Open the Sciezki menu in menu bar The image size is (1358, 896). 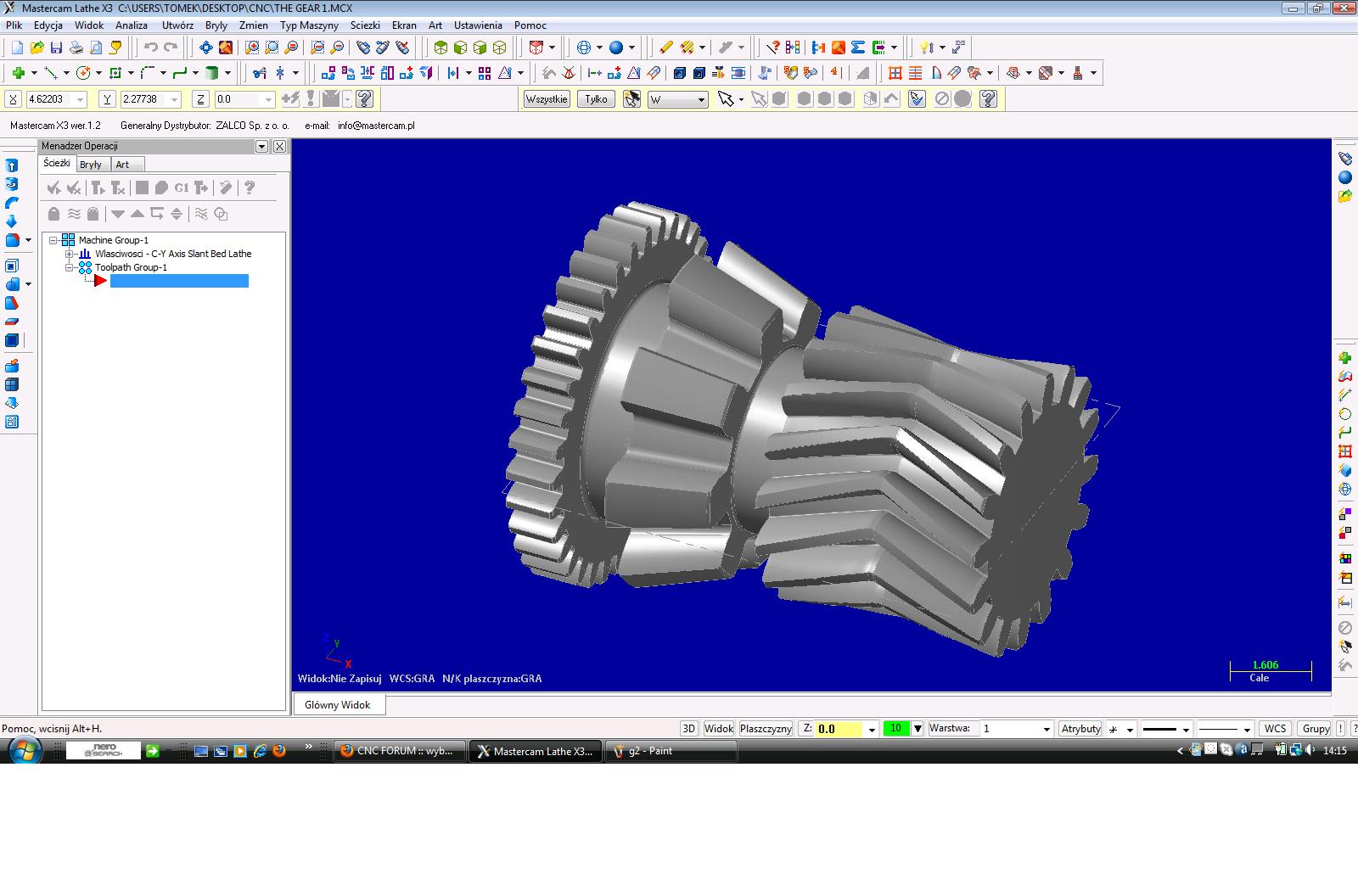(365, 25)
